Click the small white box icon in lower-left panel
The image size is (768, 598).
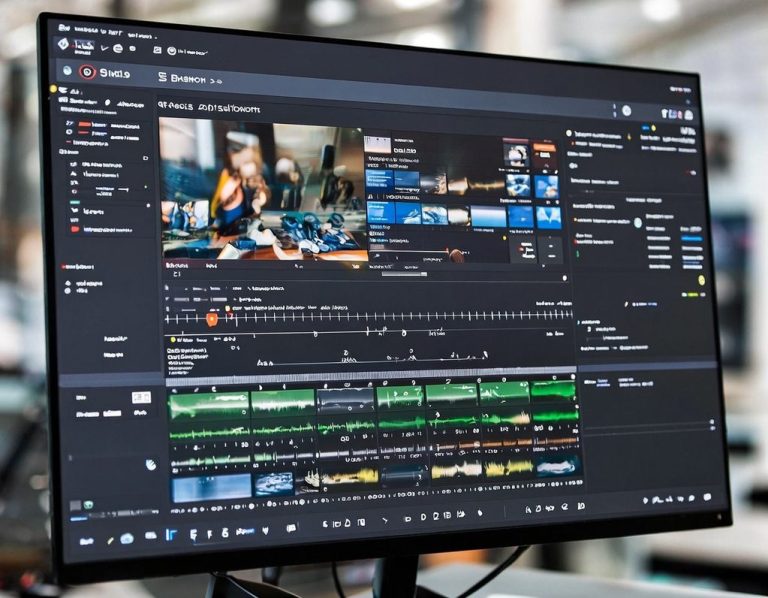(x=141, y=398)
